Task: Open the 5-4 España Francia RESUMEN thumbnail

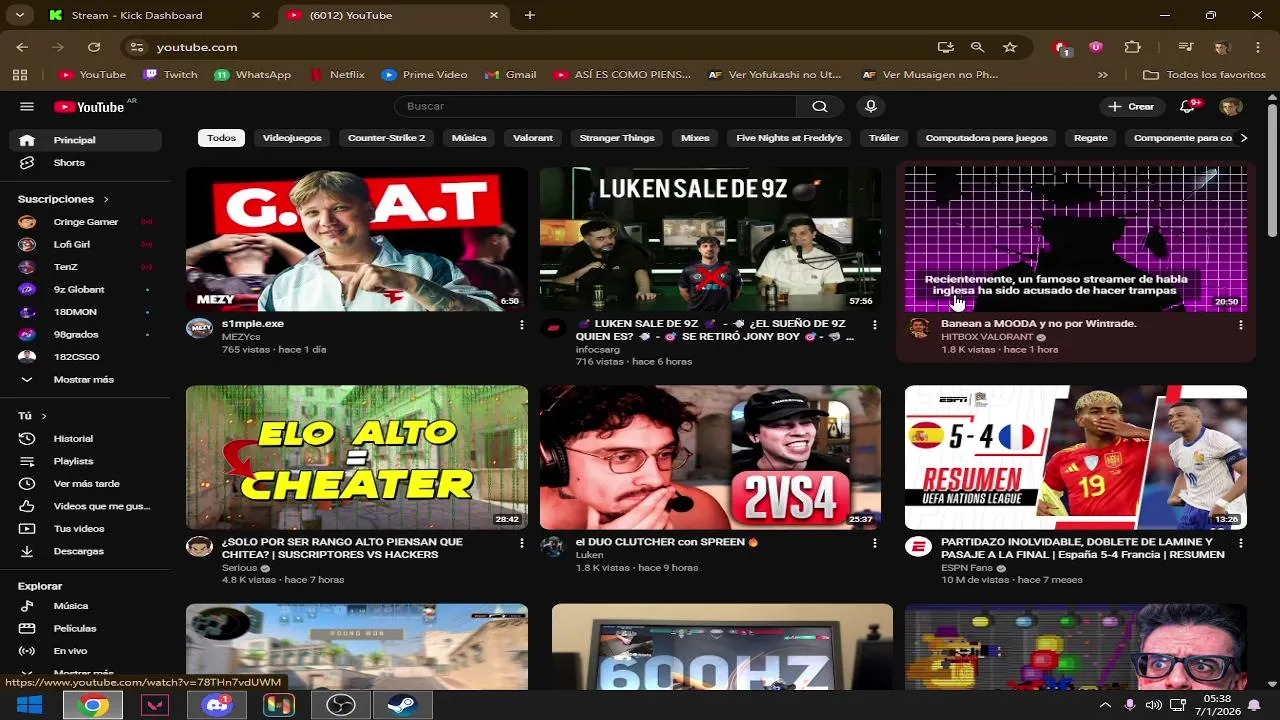Action: coord(1076,457)
